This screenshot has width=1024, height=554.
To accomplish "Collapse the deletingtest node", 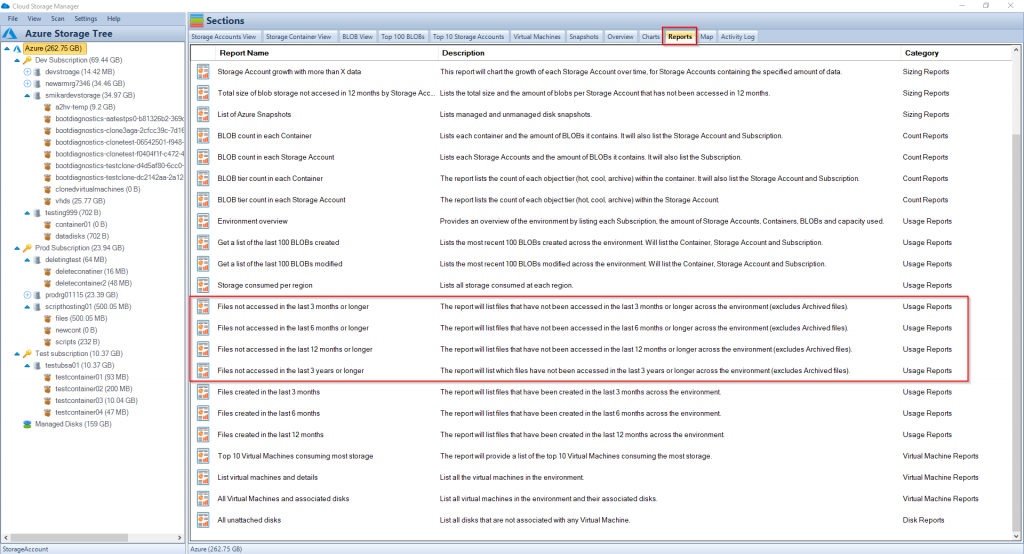I will pos(27,260).
